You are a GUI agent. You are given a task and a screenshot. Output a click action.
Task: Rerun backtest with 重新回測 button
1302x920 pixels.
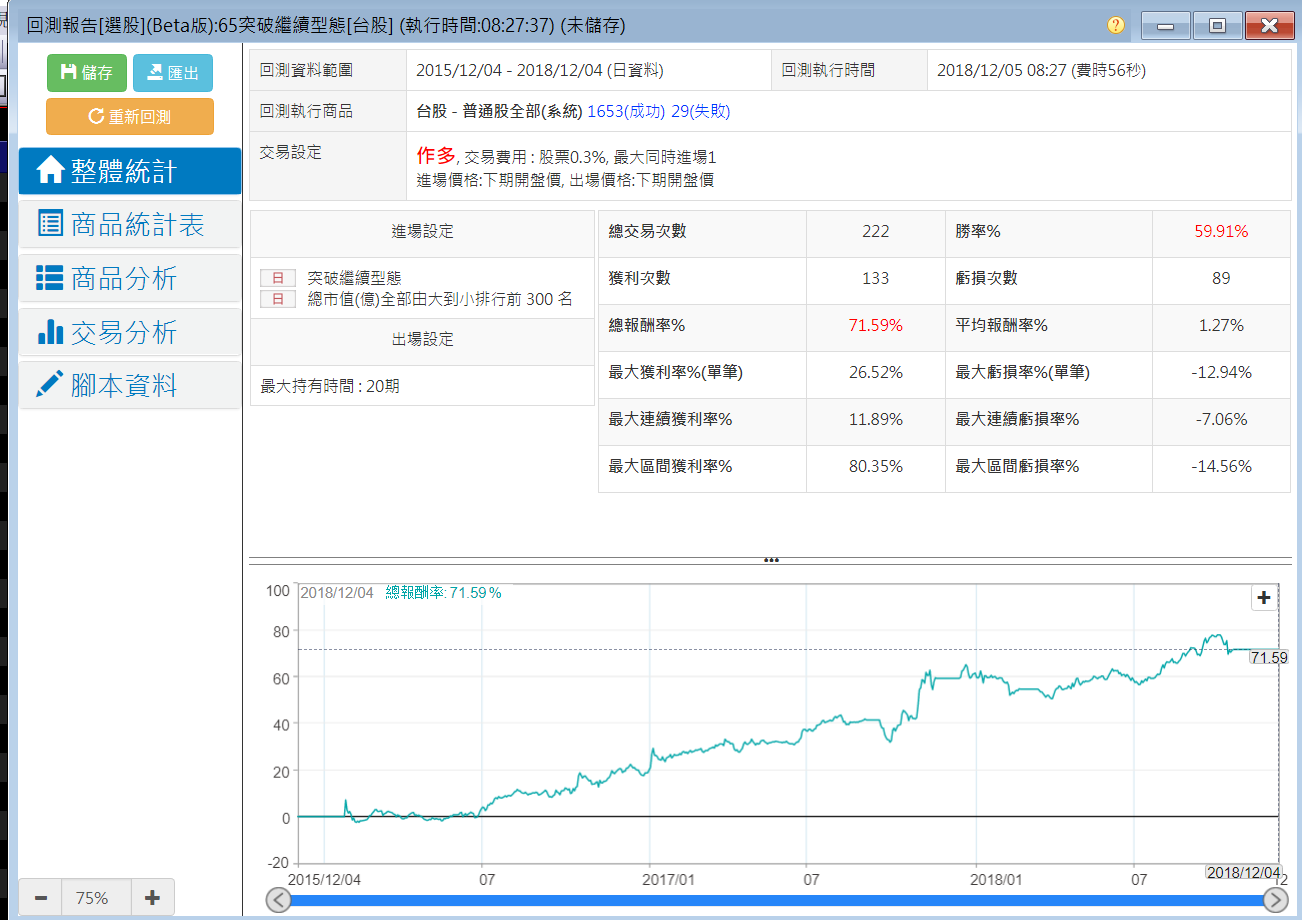129,117
